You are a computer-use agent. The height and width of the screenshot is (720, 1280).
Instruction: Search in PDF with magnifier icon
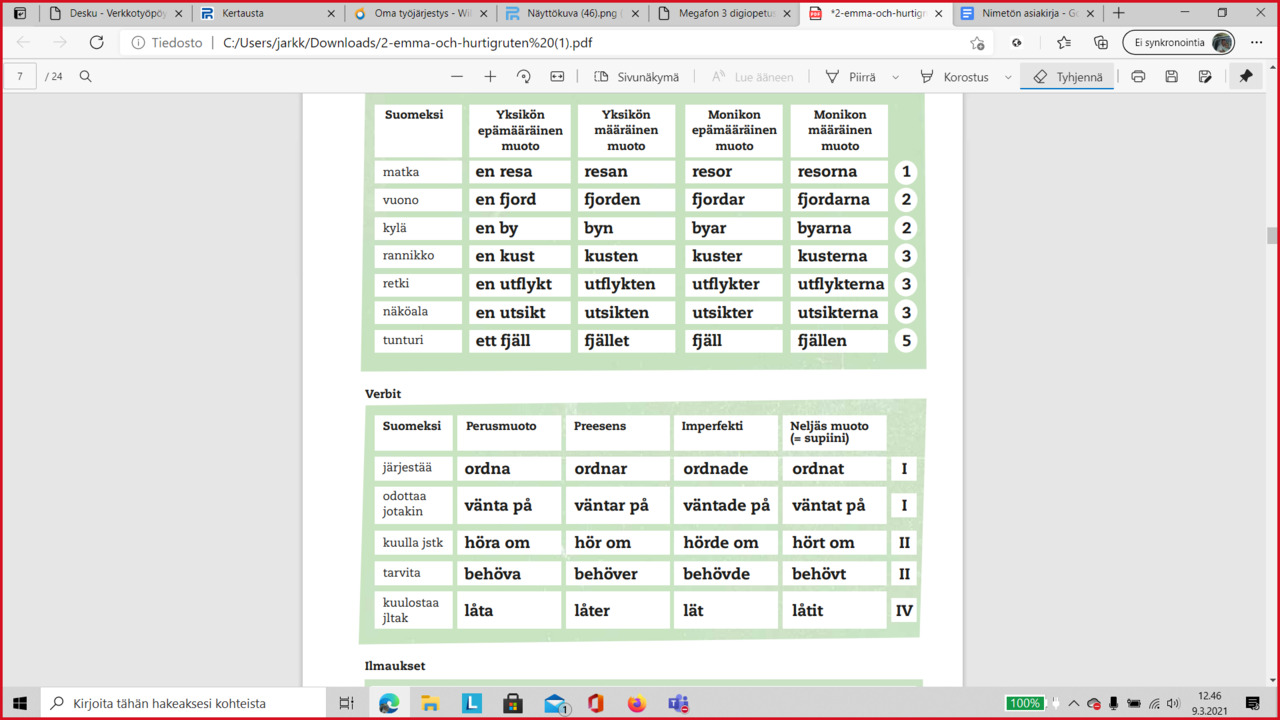(x=86, y=77)
